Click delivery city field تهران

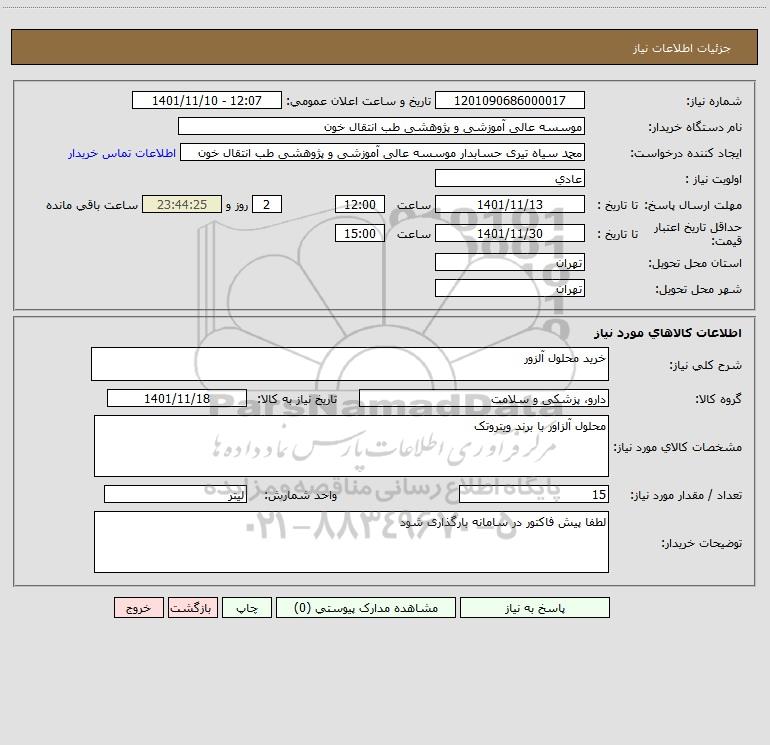[x=510, y=288]
